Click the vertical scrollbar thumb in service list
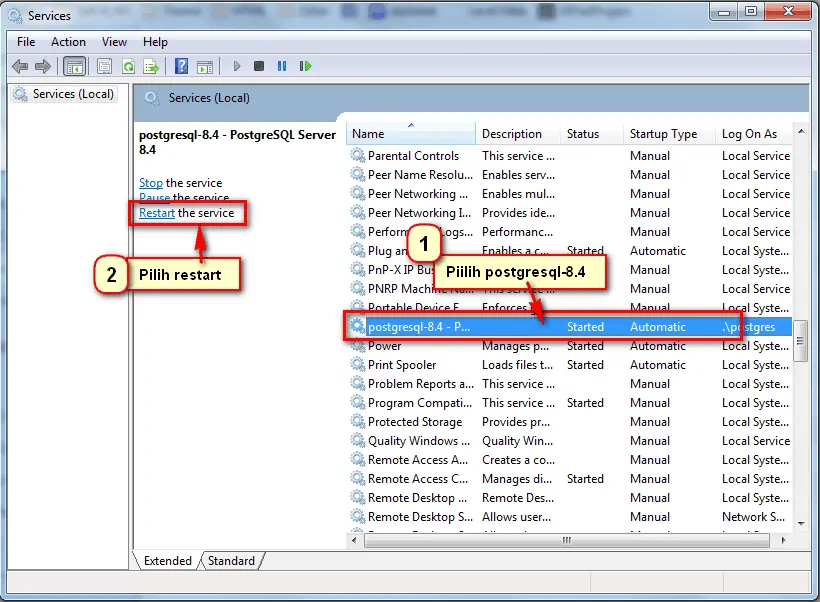The image size is (820, 602). (800, 341)
